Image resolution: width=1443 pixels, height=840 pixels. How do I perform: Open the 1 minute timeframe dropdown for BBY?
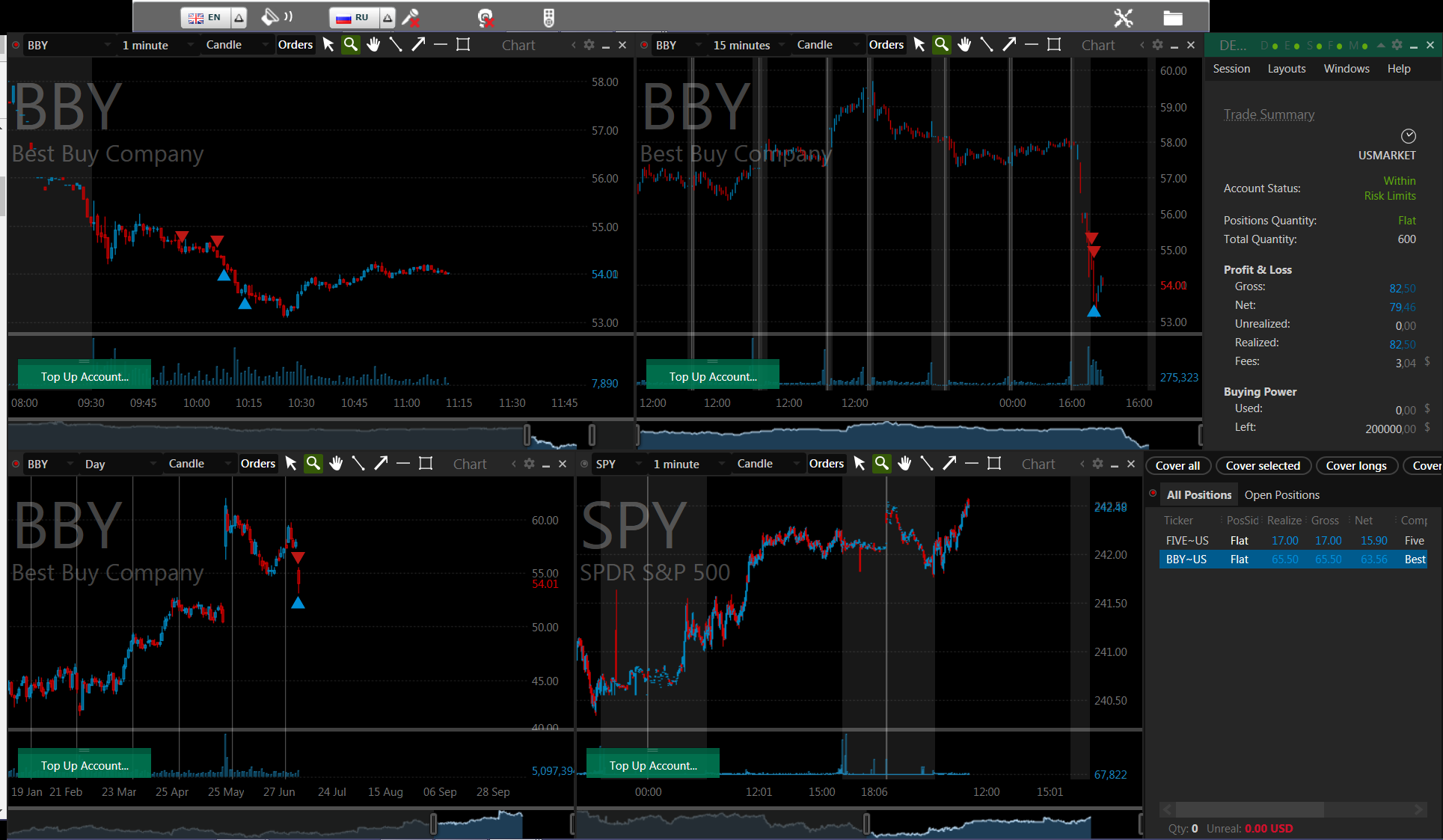tap(158, 45)
